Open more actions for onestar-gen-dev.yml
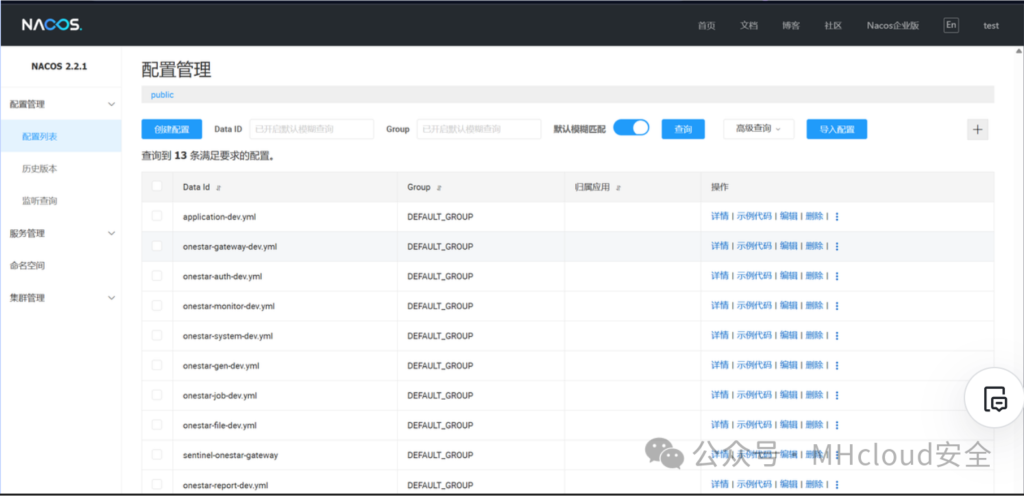This screenshot has height=496, width=1024. 837,365
